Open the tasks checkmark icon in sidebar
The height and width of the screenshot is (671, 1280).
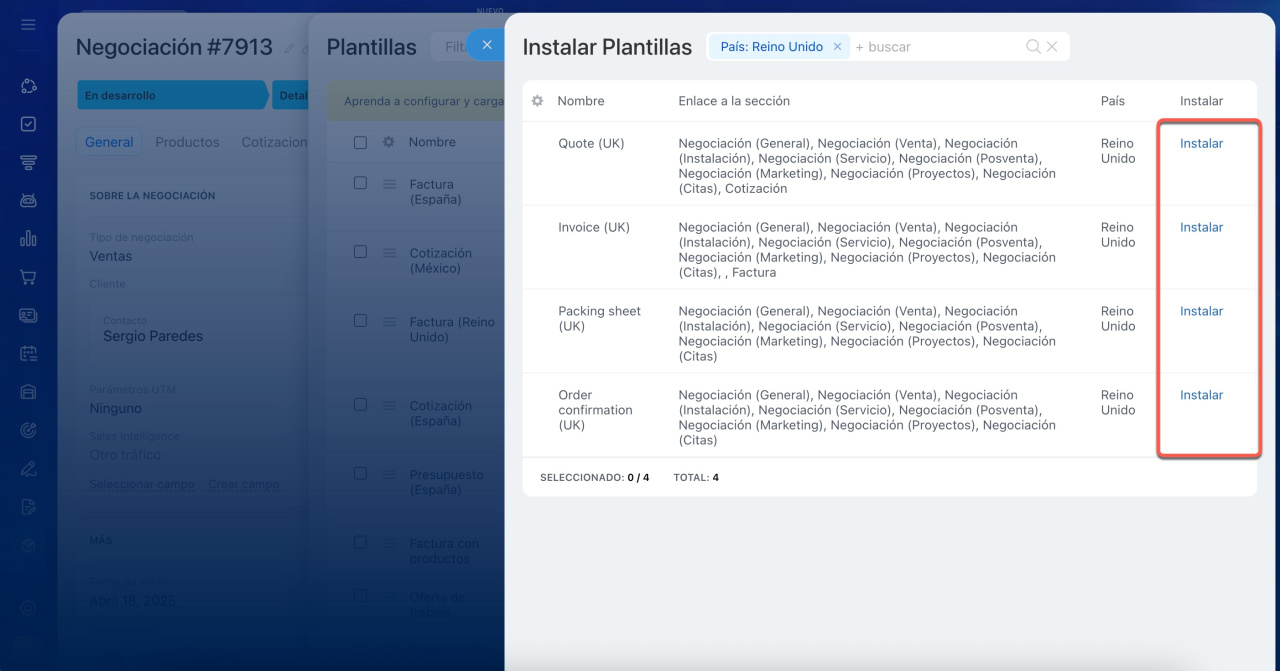tap(28, 124)
